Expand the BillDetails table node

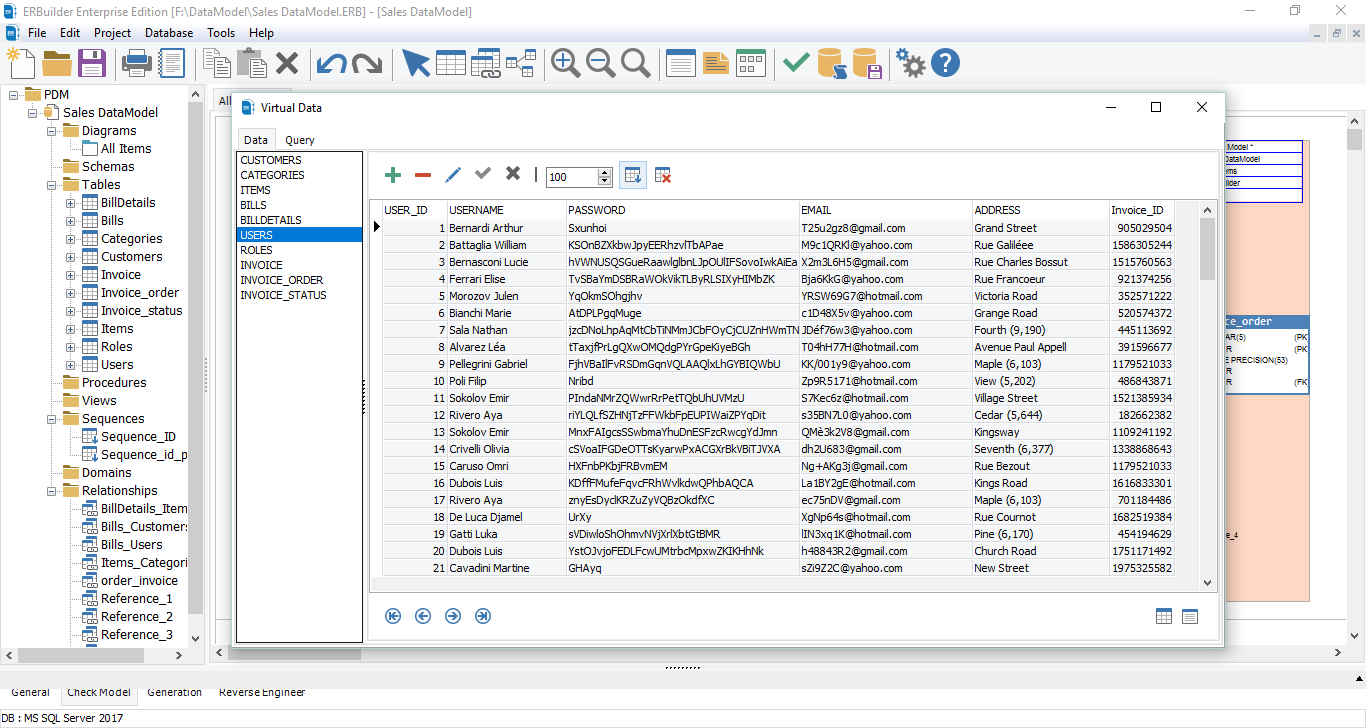tap(71, 203)
